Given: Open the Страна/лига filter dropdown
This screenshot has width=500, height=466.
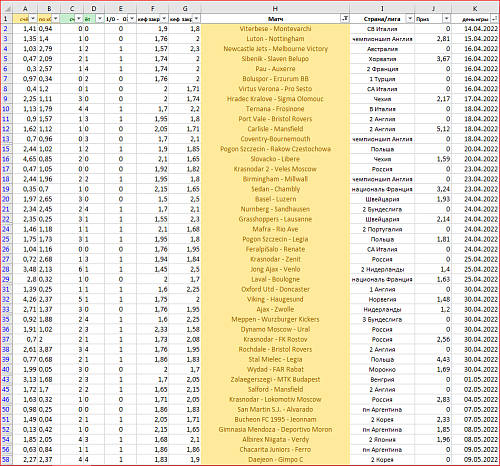Looking at the screenshot, I should [410, 19].
